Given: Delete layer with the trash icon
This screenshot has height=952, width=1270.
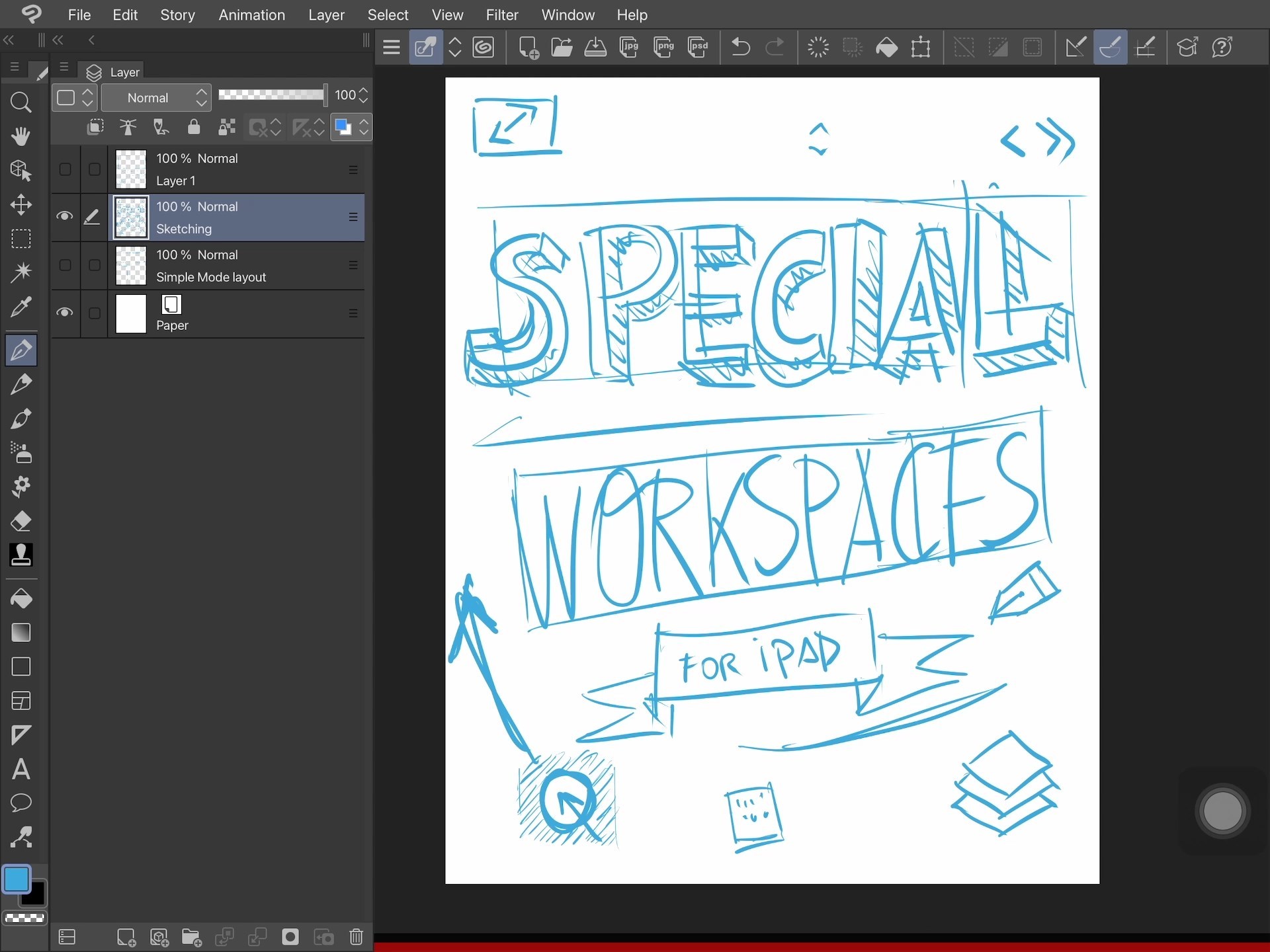Looking at the screenshot, I should tap(356, 937).
